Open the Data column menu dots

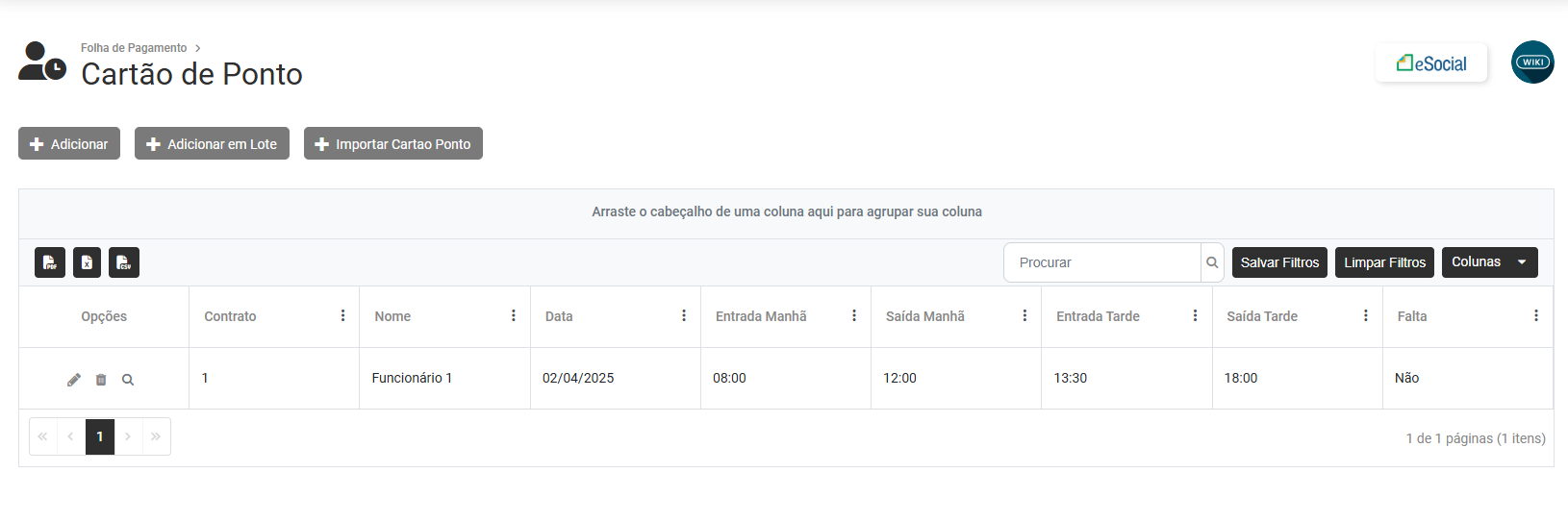[684, 315]
